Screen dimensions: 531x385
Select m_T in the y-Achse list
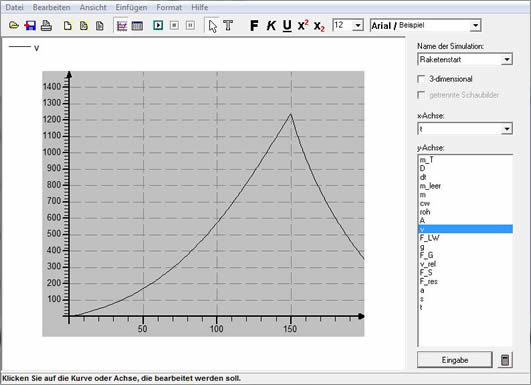pyautogui.click(x=466, y=159)
